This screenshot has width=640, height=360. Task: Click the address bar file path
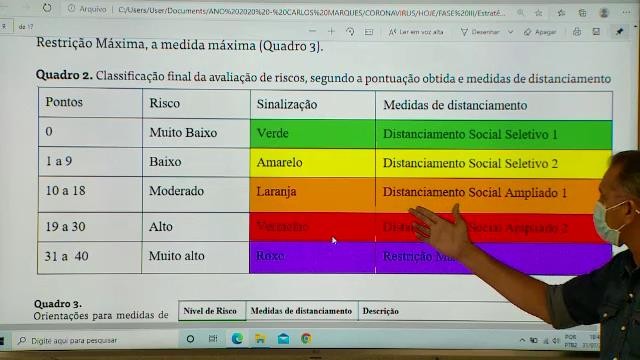[x=311, y=12]
